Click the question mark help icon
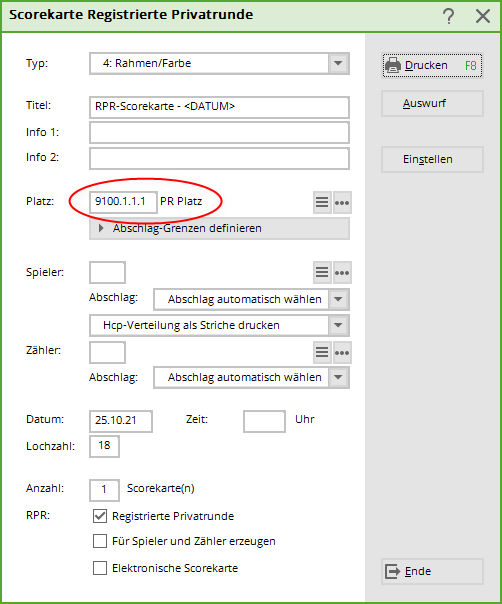Image resolution: width=502 pixels, height=604 pixels. [448, 16]
